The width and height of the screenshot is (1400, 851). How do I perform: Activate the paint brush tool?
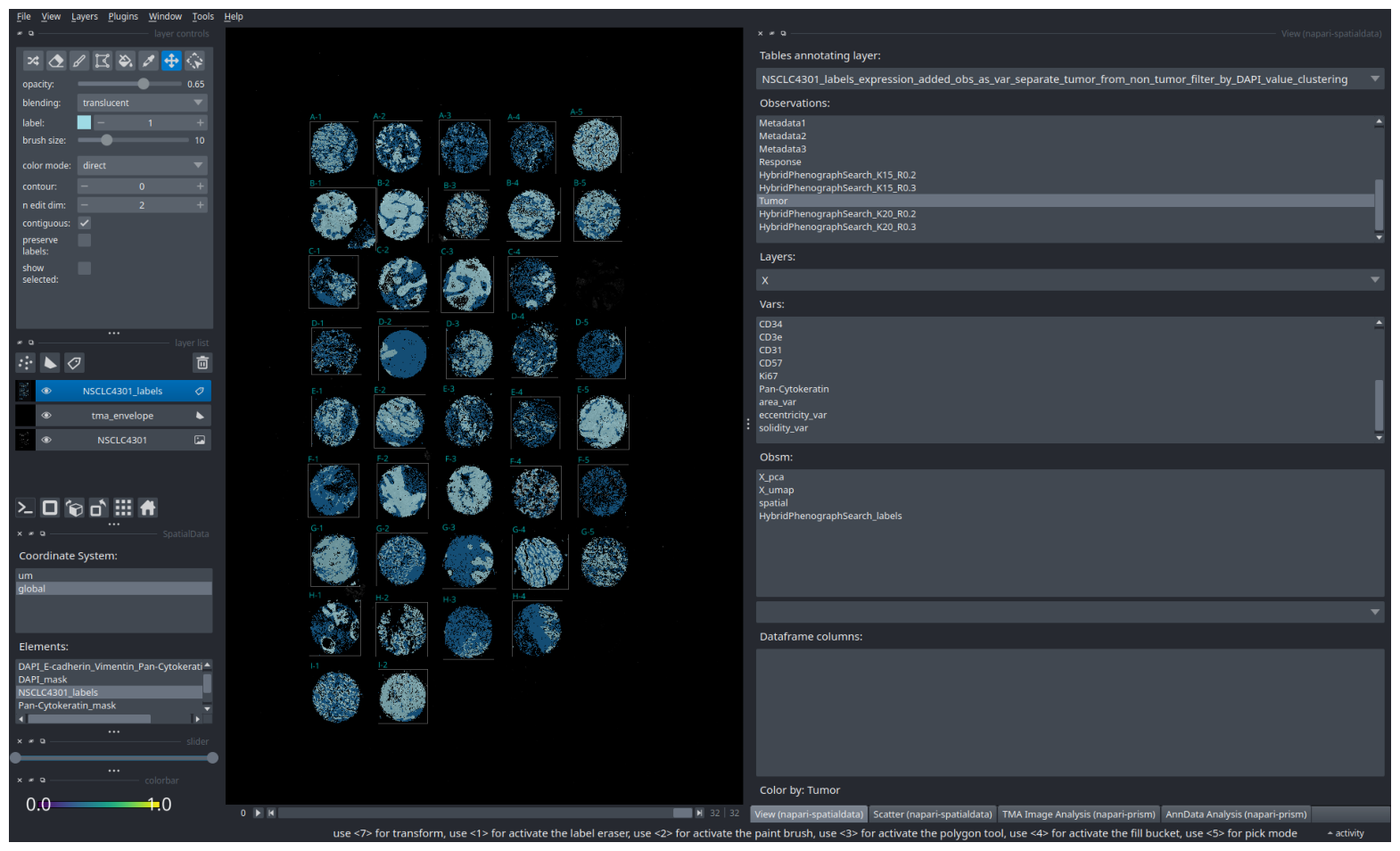(79, 61)
